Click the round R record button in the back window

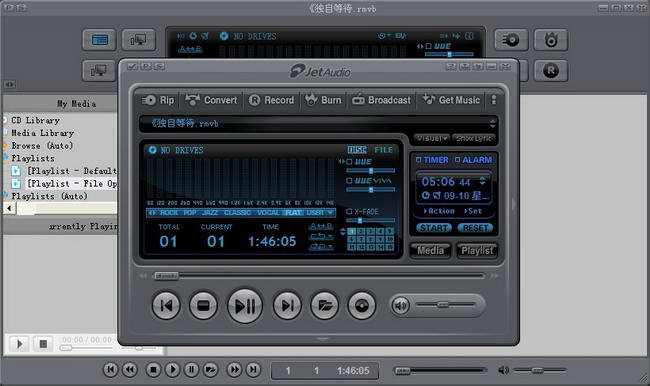tap(551, 70)
